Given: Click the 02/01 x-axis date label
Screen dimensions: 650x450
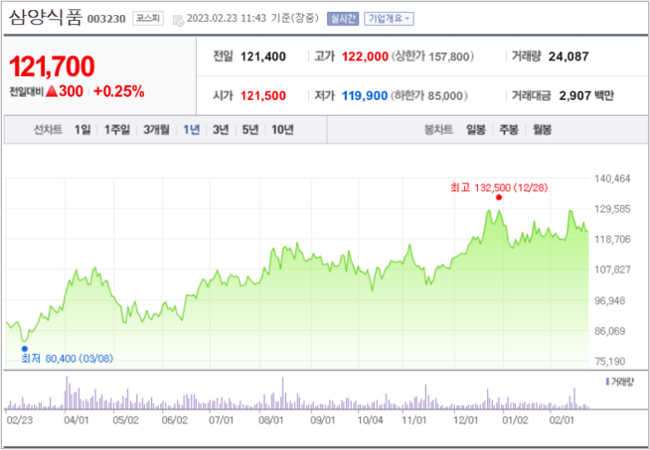Looking at the screenshot, I should point(562,420).
